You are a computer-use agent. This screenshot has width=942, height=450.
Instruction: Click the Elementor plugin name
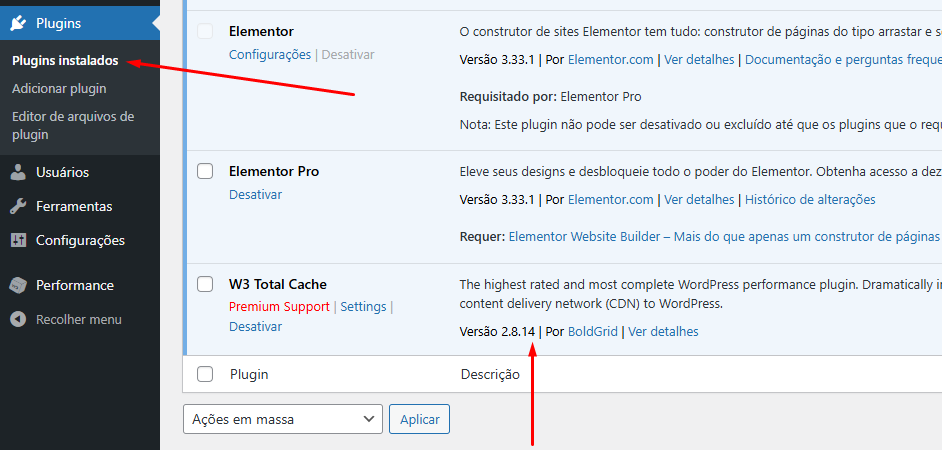pyautogui.click(x=261, y=31)
